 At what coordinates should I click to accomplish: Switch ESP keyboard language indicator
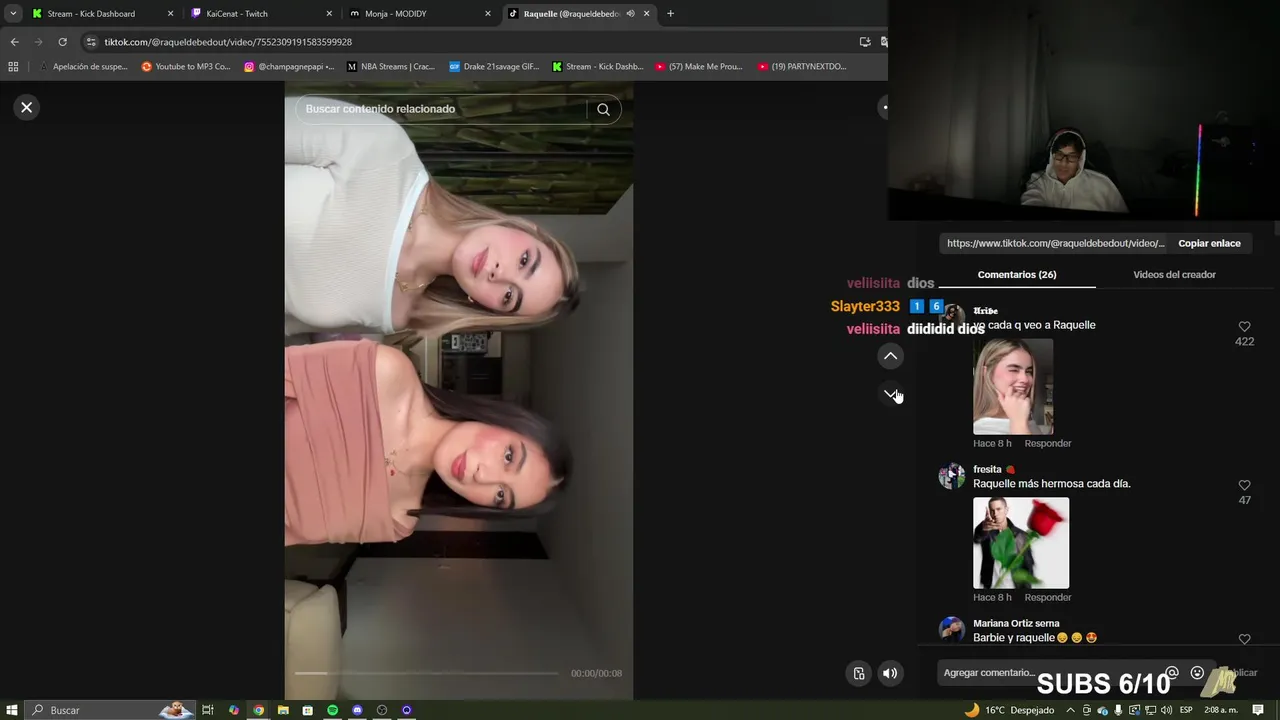tap(1186, 710)
